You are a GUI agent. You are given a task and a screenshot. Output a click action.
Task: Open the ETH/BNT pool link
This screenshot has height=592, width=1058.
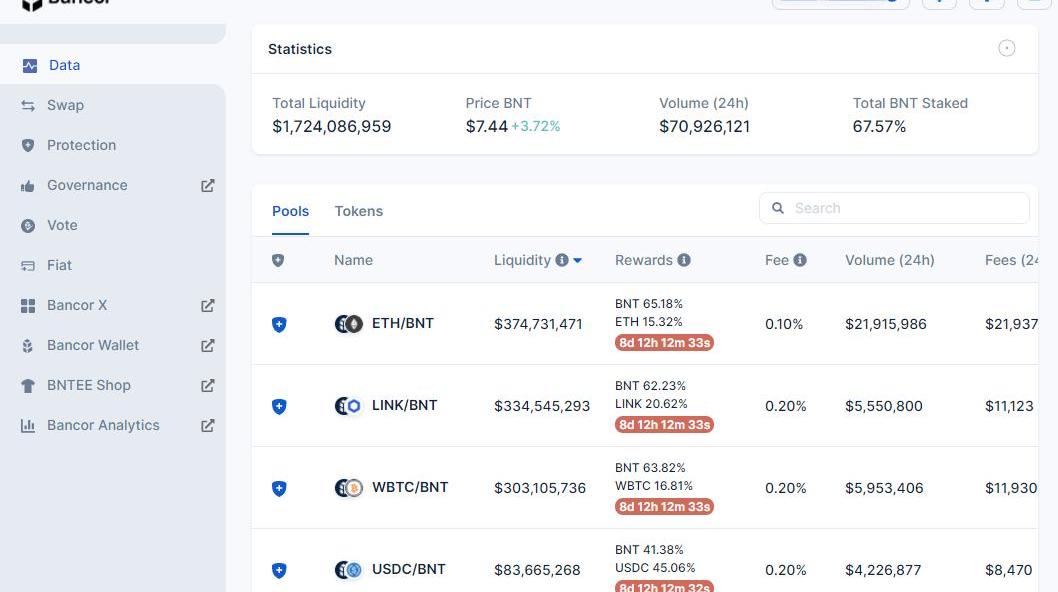click(x=402, y=323)
